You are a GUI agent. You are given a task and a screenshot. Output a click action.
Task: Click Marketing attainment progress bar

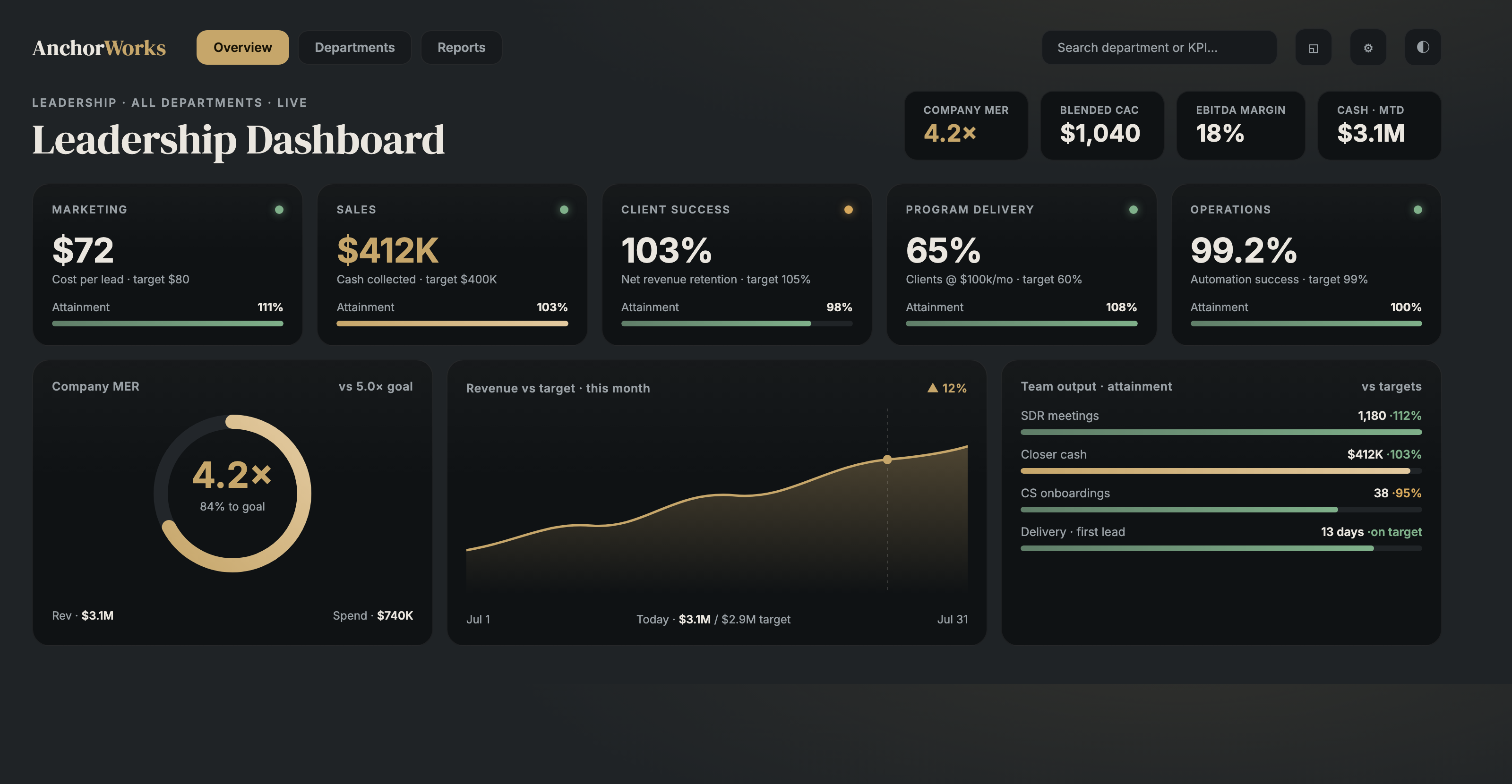(x=167, y=324)
